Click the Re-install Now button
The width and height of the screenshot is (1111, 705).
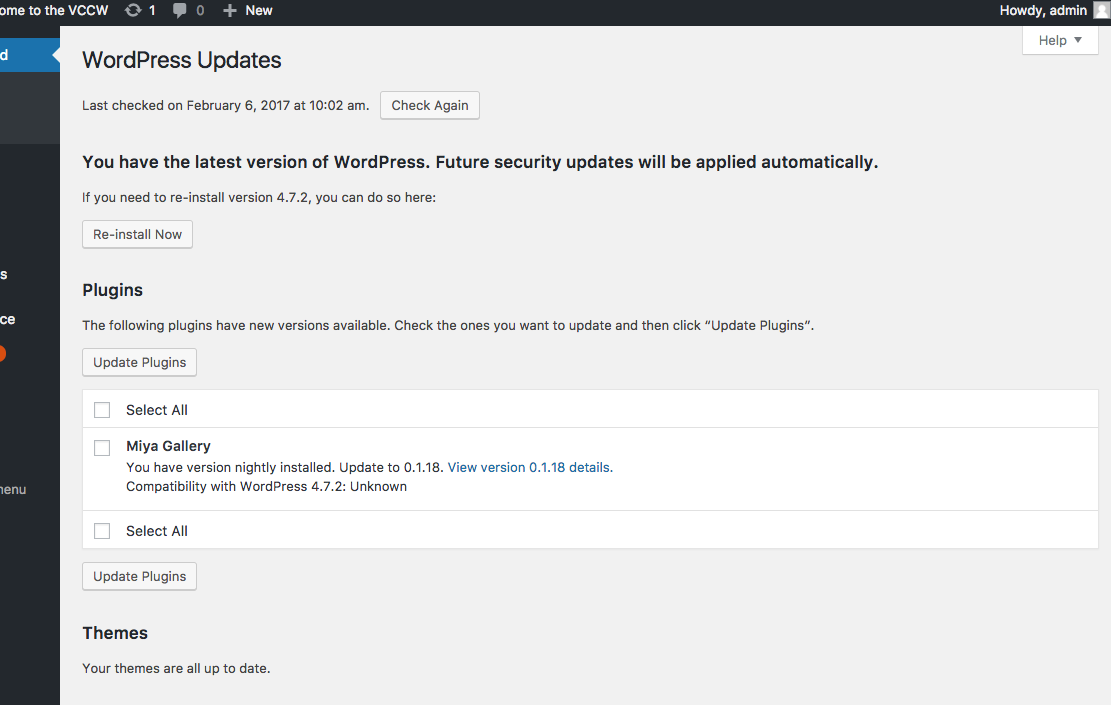tap(137, 235)
